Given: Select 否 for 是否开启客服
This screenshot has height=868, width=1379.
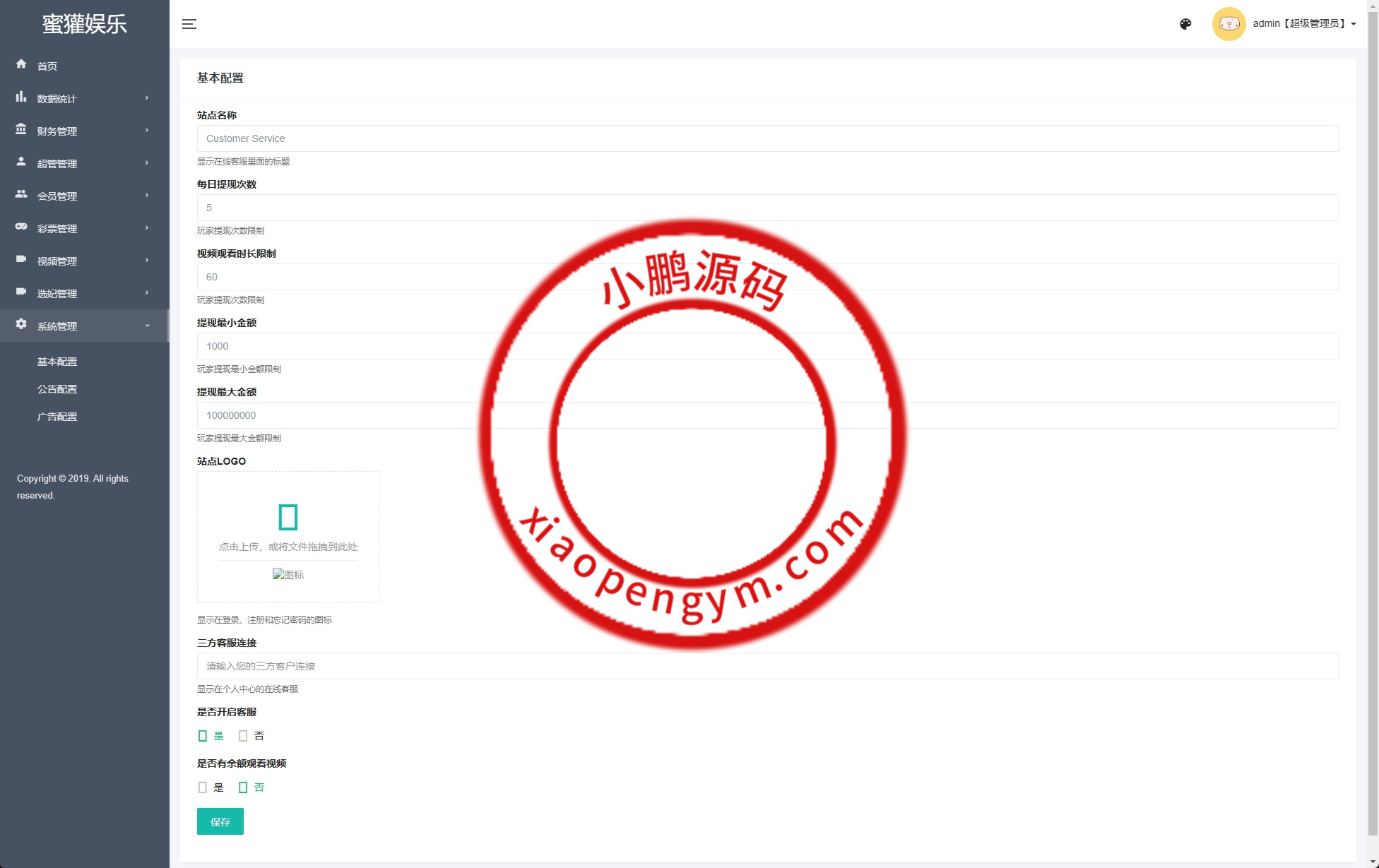Looking at the screenshot, I should point(243,736).
